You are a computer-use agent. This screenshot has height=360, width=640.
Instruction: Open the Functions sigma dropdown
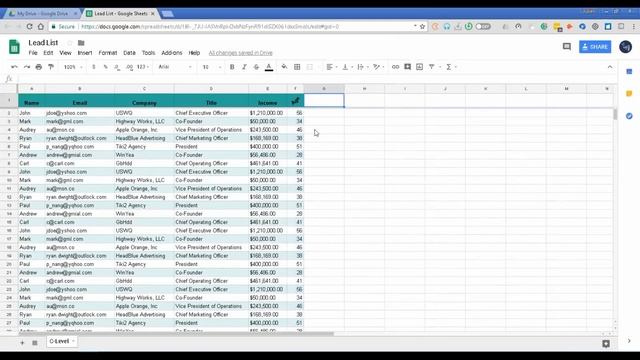tap(451, 67)
